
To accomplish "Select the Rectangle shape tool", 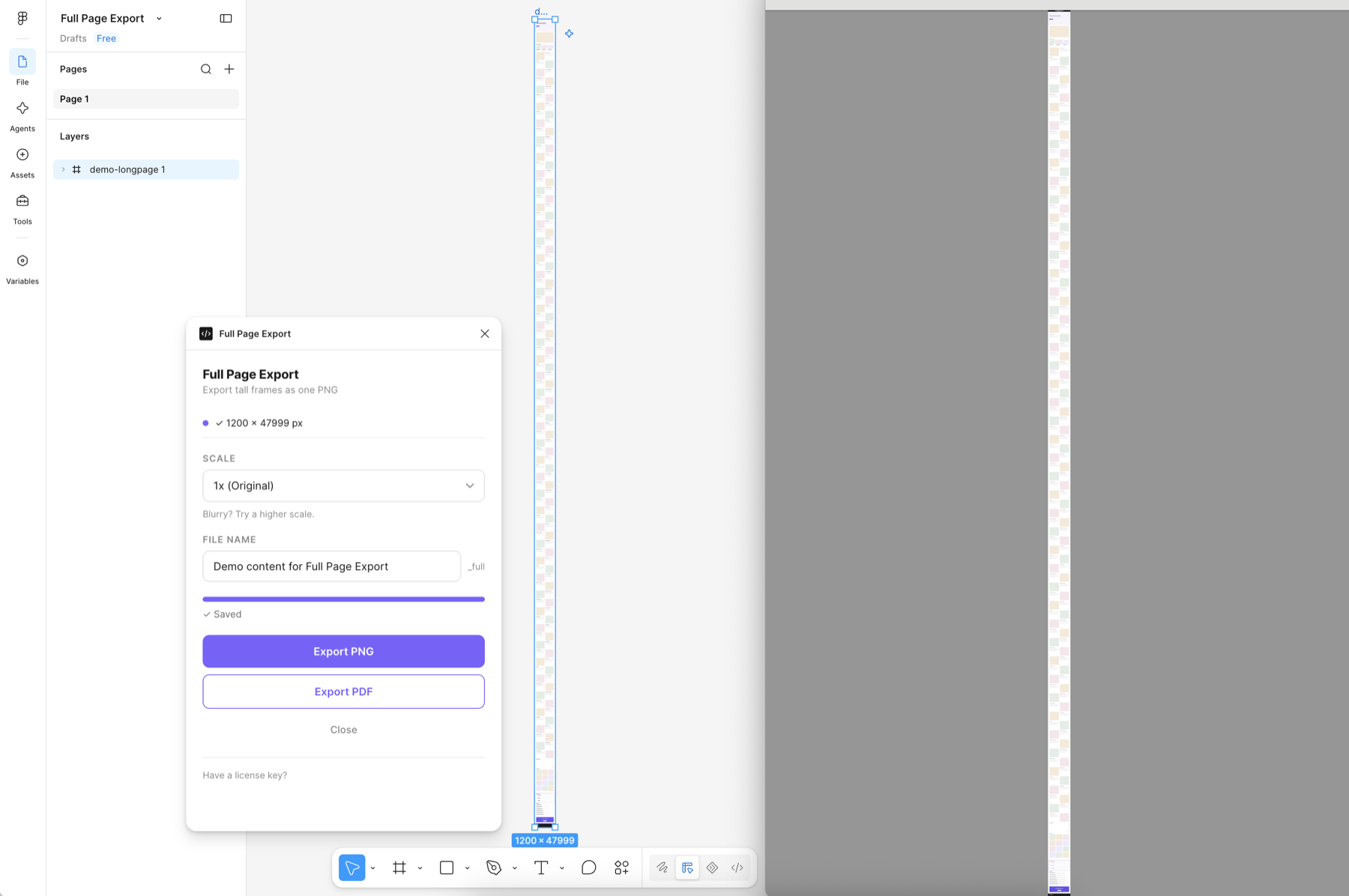I will pyautogui.click(x=447, y=868).
